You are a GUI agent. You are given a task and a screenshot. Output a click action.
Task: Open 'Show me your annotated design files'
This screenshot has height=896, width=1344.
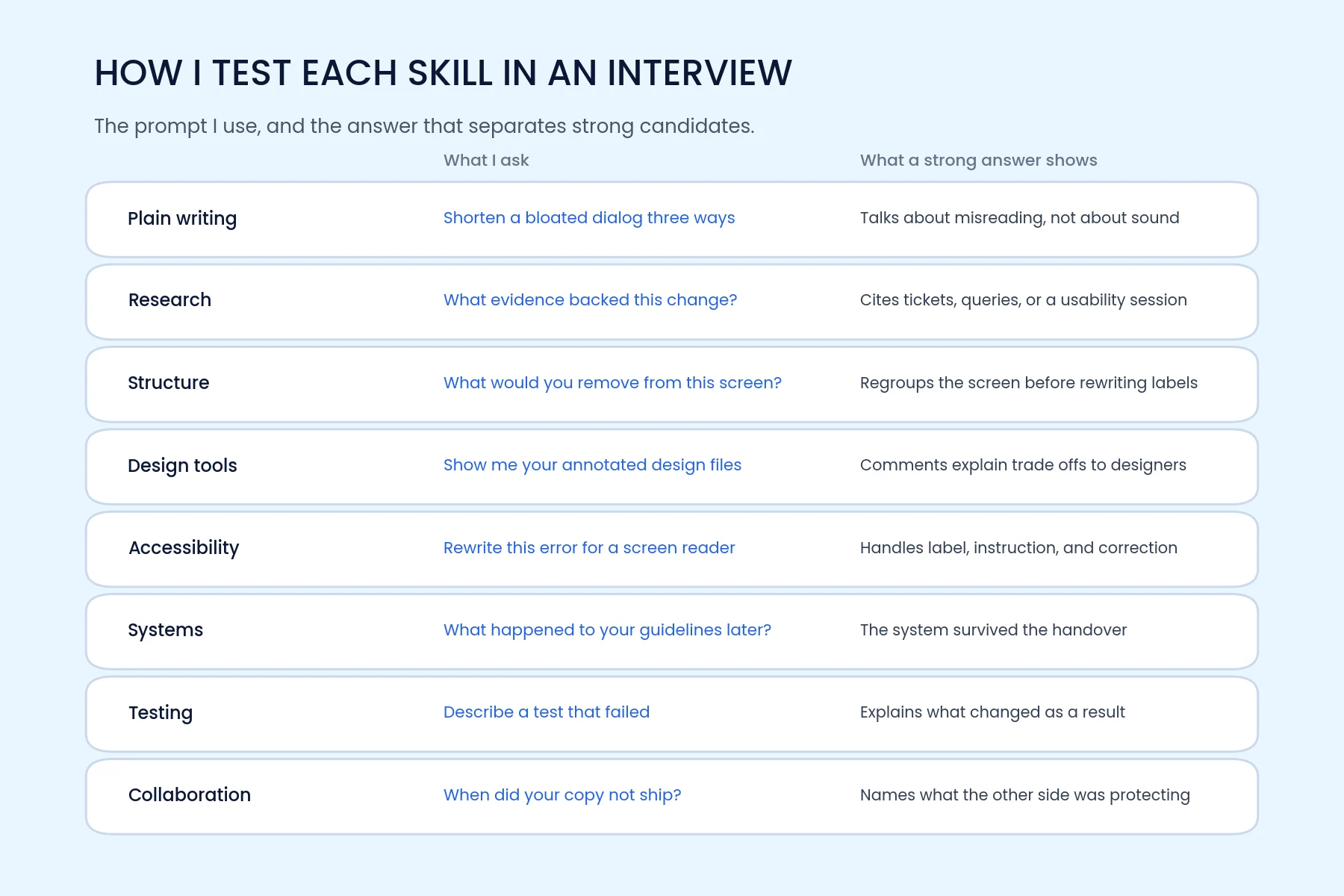pyautogui.click(x=592, y=465)
